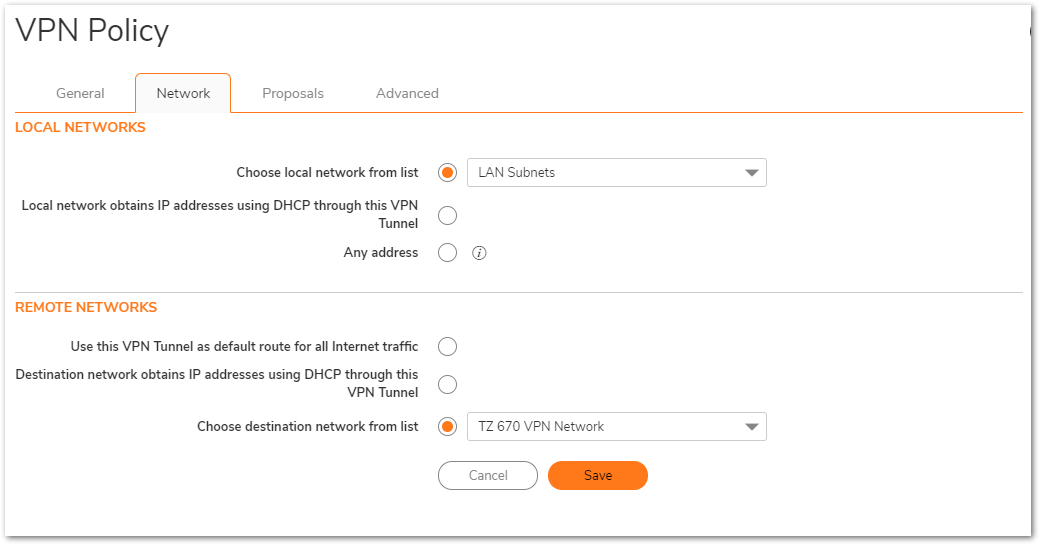Select Choose destination network from list radio
Image resolution: width=1040 pixels, height=545 pixels.
[x=448, y=426]
